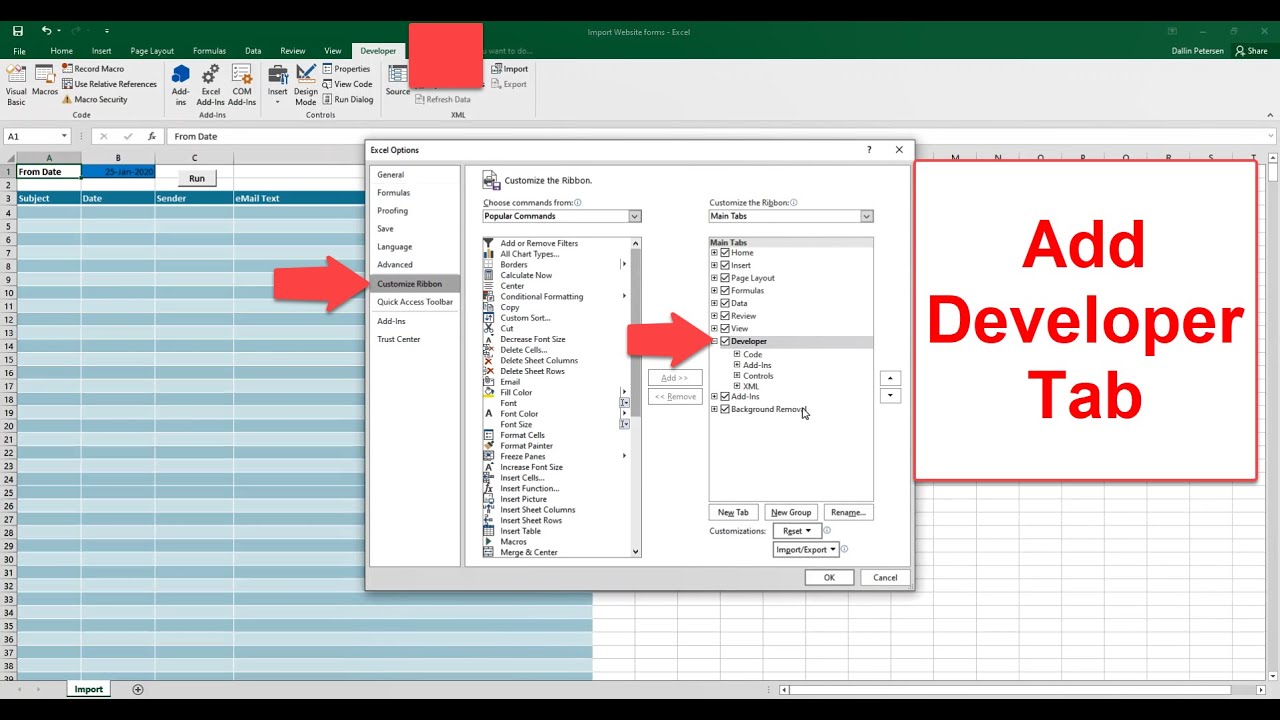Image resolution: width=1280 pixels, height=720 pixels.
Task: Expand the XML group under Developer
Action: [x=737, y=386]
